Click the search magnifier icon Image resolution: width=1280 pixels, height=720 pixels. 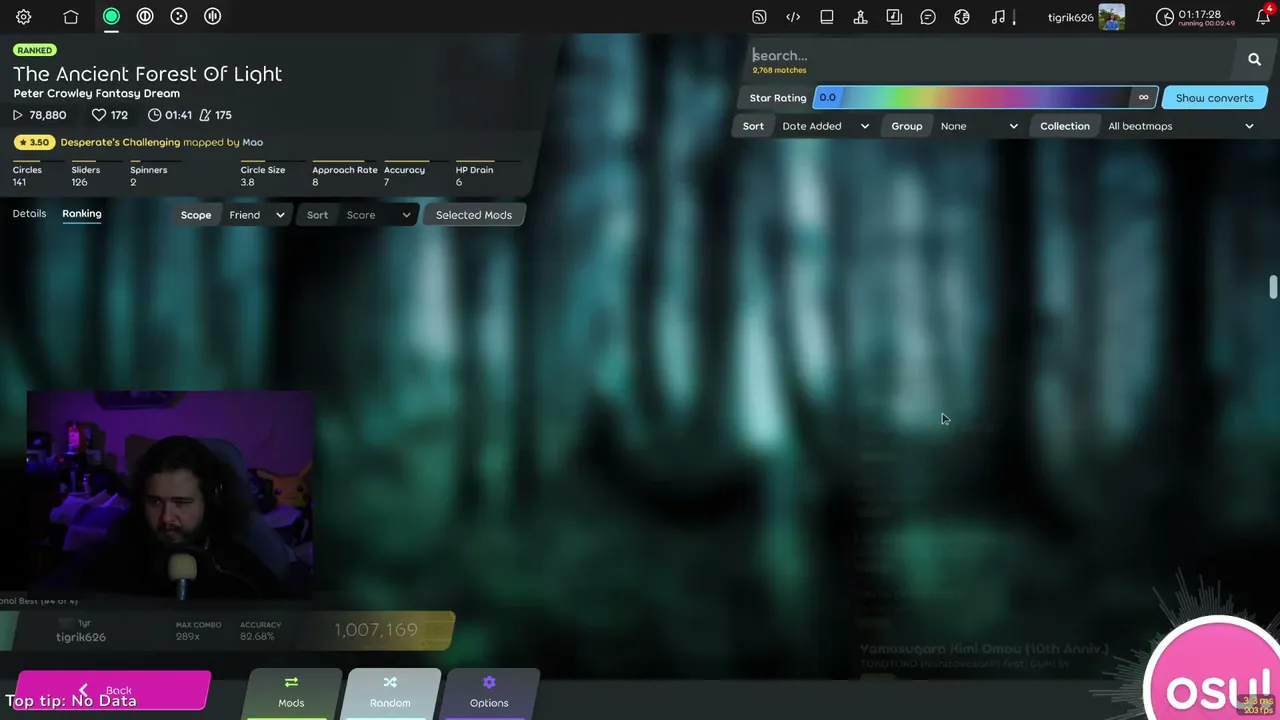coord(1254,60)
